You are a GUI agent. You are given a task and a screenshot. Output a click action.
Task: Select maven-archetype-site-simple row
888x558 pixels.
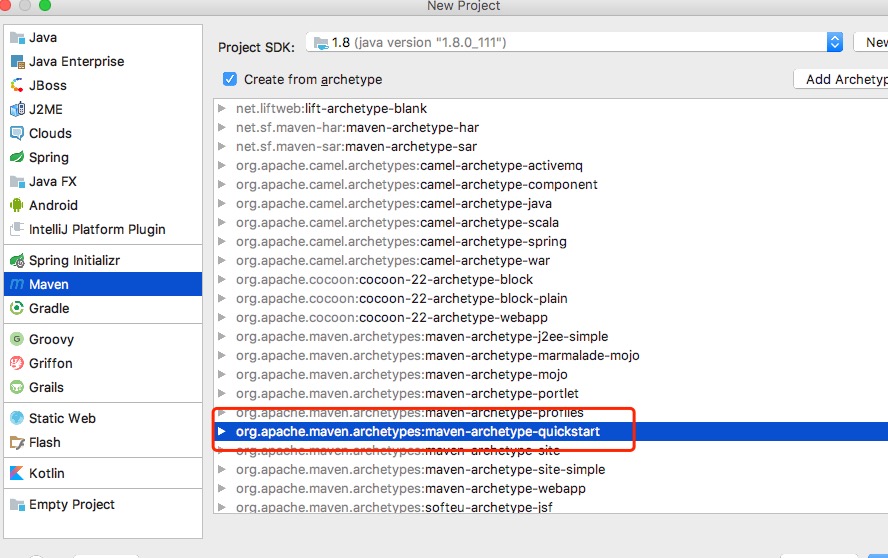coord(551,470)
